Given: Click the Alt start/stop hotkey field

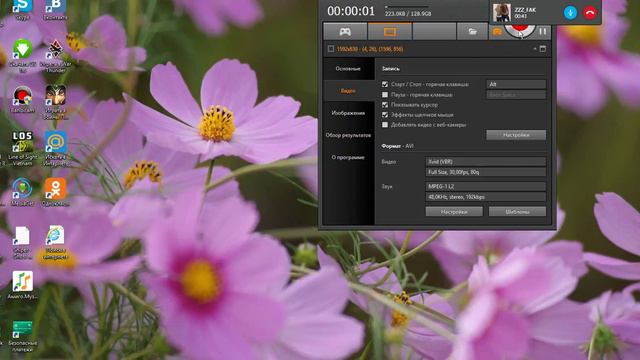Looking at the screenshot, I should click(x=516, y=84).
